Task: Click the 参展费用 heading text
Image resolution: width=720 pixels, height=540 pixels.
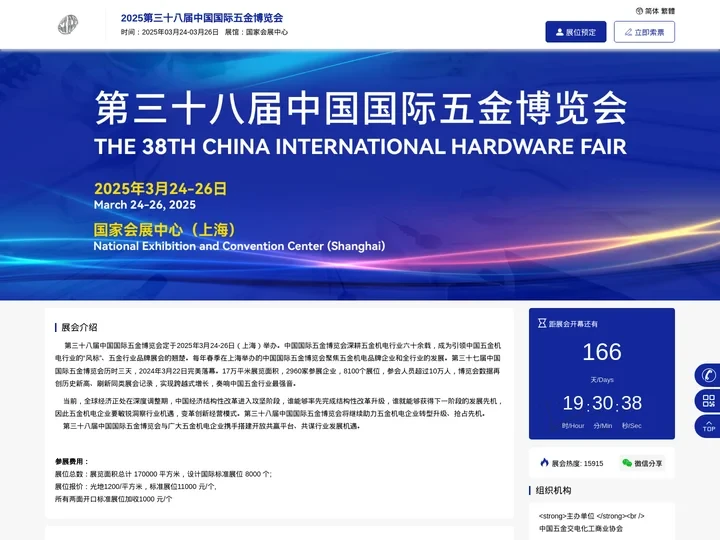Action: point(72,461)
